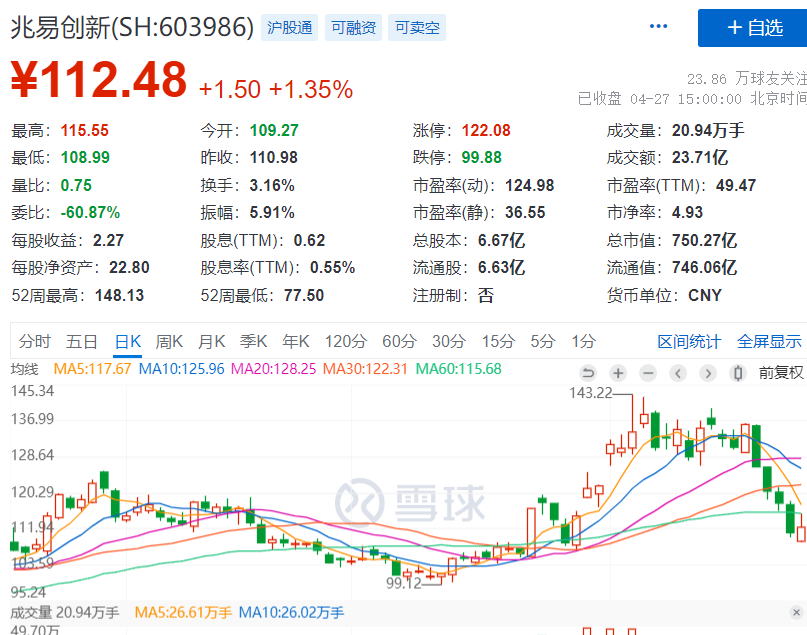Click the chart reset (undo) icon
Screen dimensions: 807x635
point(588,373)
